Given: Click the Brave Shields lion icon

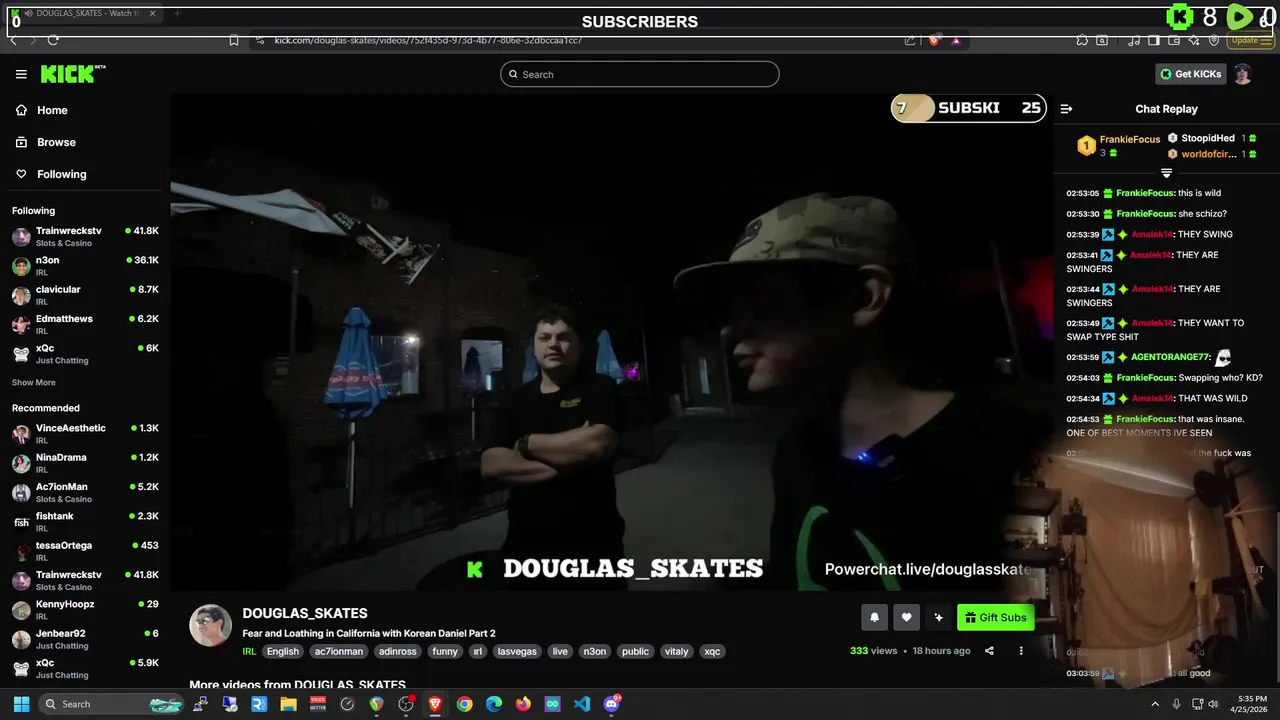Looking at the screenshot, I should tap(934, 40).
